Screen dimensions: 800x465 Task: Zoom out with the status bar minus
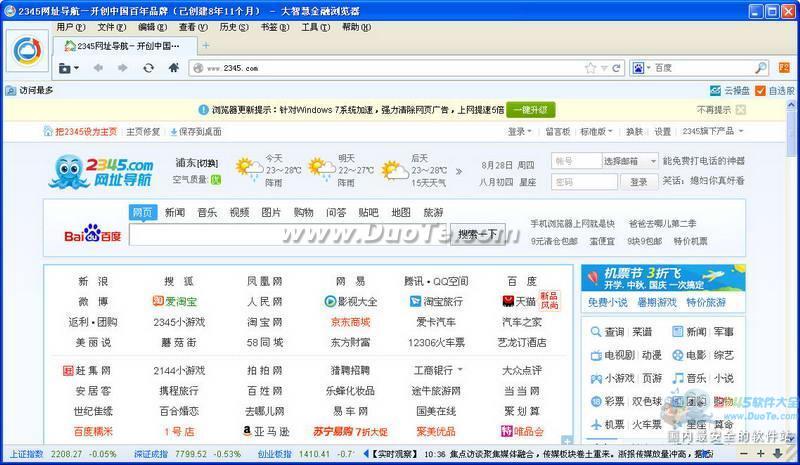click(744, 453)
